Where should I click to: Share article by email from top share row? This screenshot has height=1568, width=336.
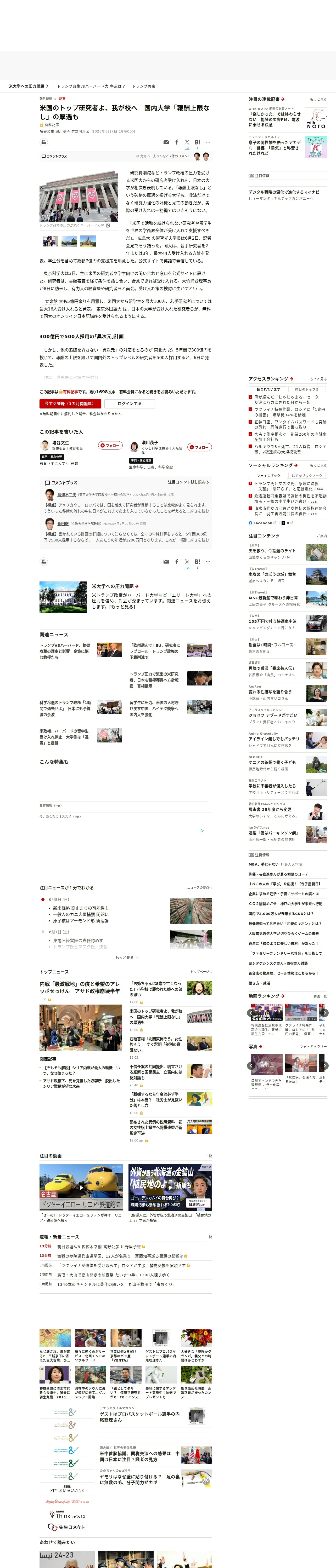click(166, 142)
